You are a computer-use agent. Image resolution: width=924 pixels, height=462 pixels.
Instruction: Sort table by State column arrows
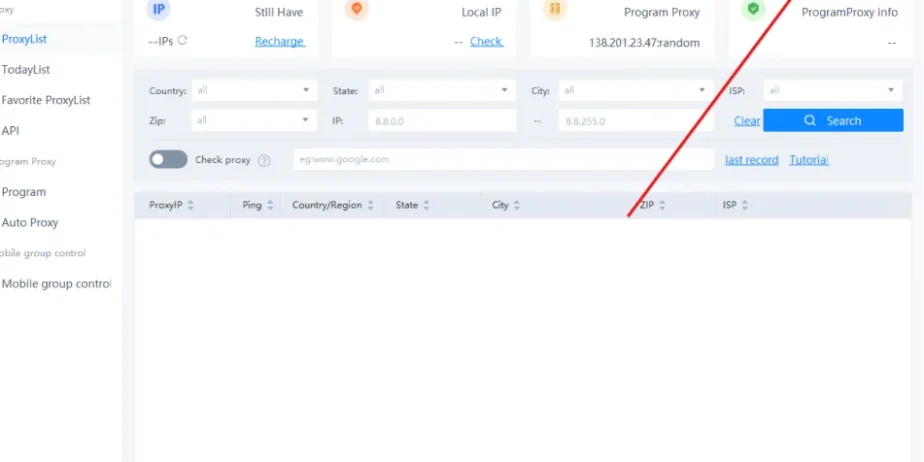coord(426,205)
